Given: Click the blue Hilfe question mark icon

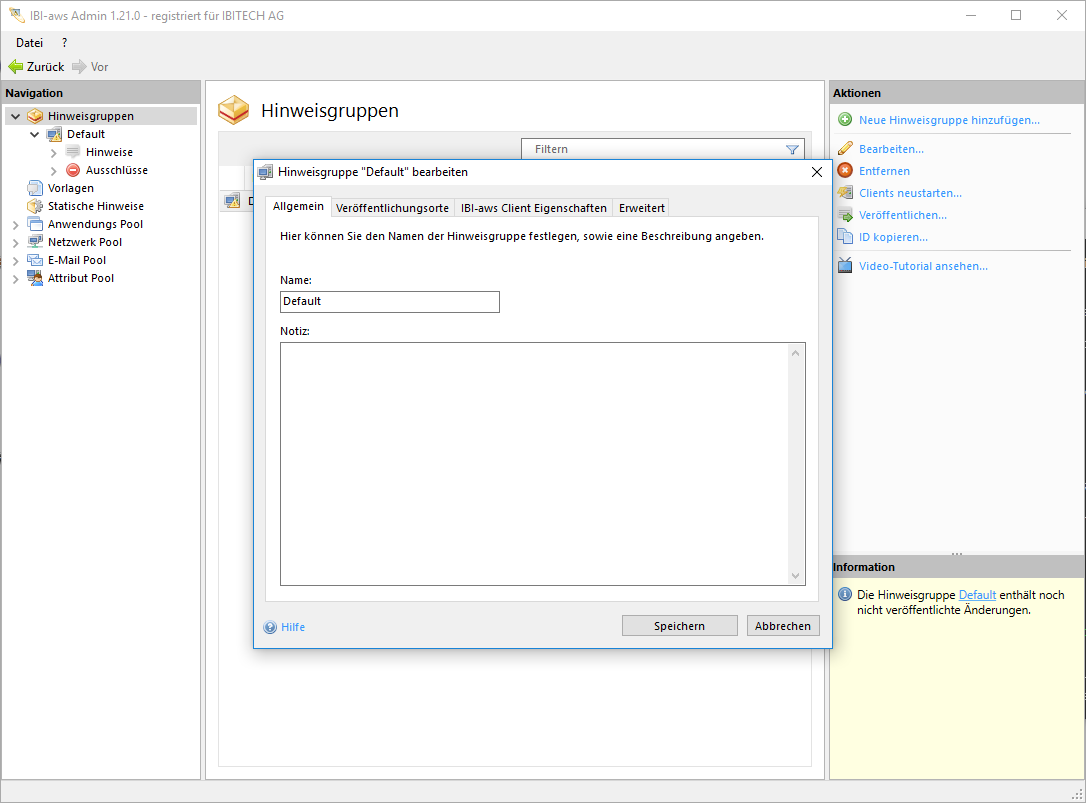Looking at the screenshot, I should (x=270, y=628).
